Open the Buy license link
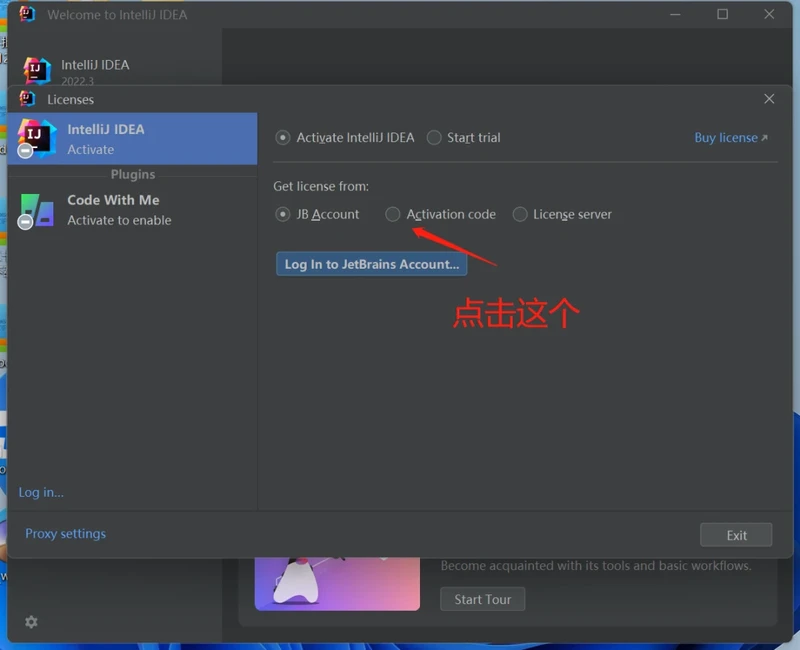Screen dimensions: 800x650 click(731, 138)
